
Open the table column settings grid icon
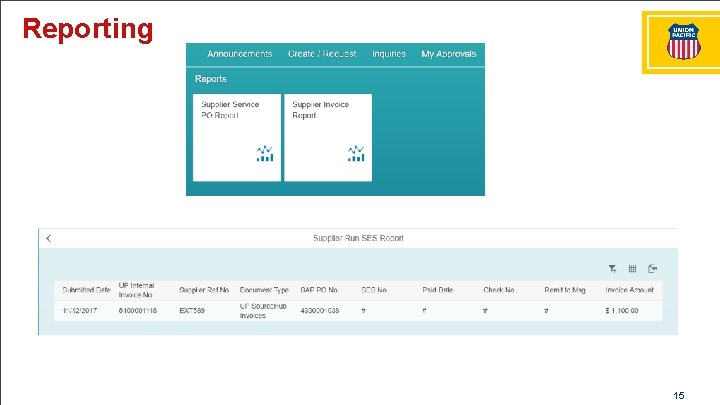(632, 269)
